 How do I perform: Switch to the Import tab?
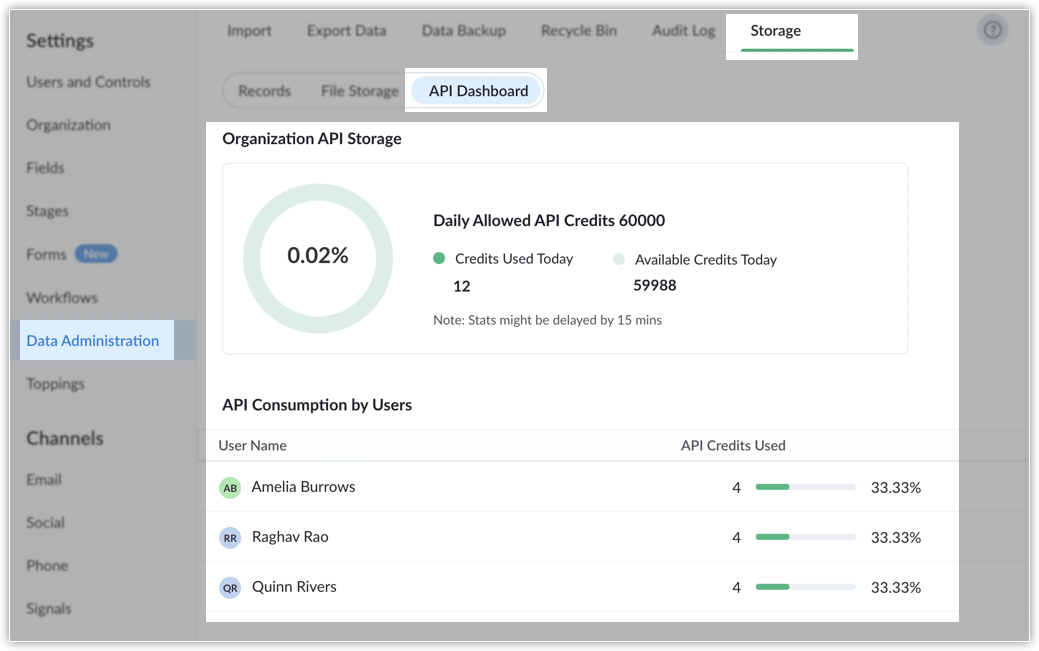click(249, 30)
